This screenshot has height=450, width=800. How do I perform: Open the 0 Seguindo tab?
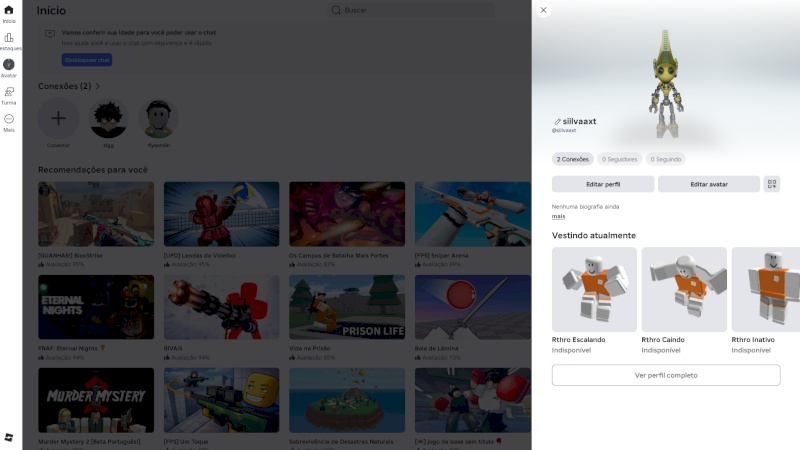pyautogui.click(x=665, y=159)
